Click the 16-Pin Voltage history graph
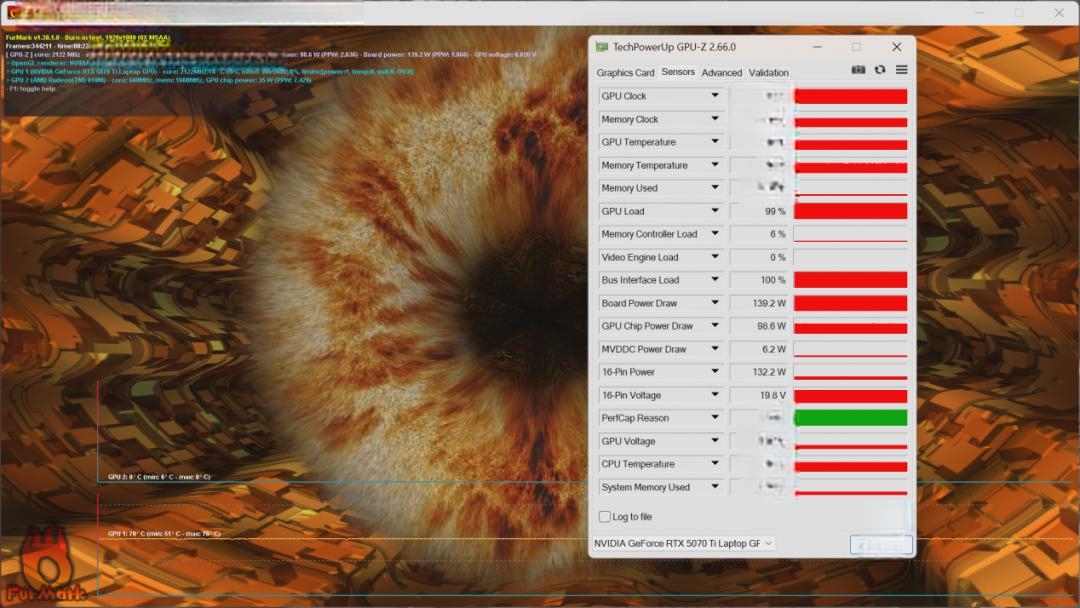 click(x=851, y=395)
